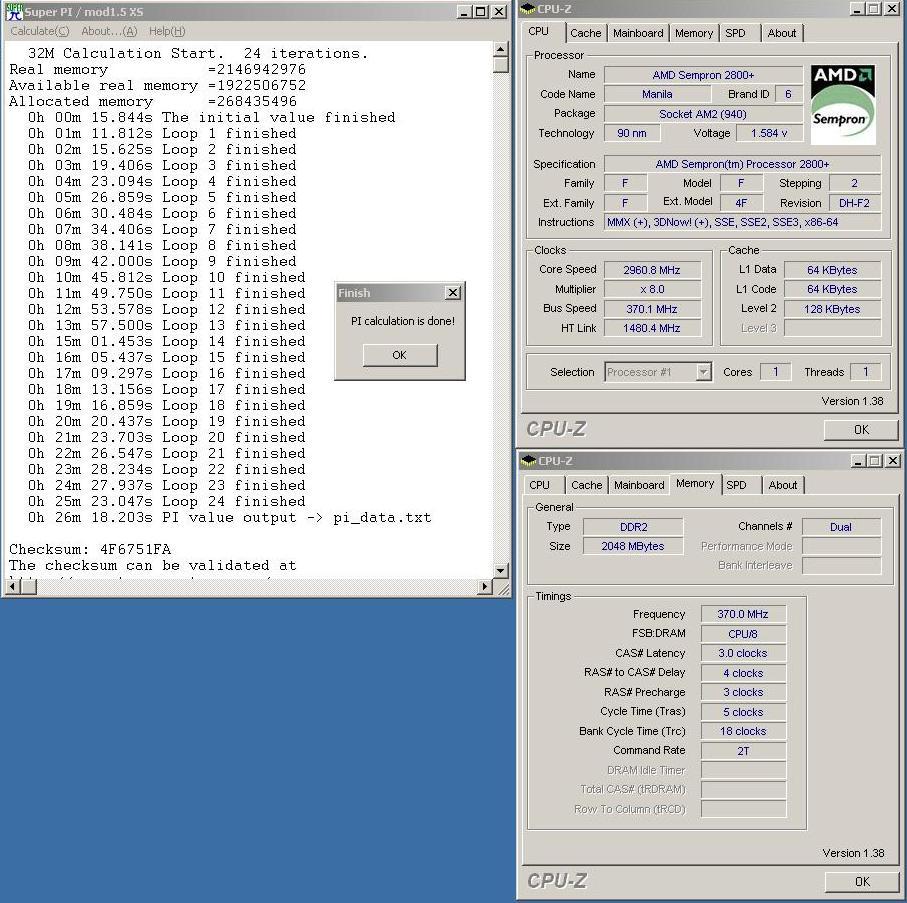907x903 pixels.
Task: Click the Channels # value Dual
Action: click(x=840, y=527)
